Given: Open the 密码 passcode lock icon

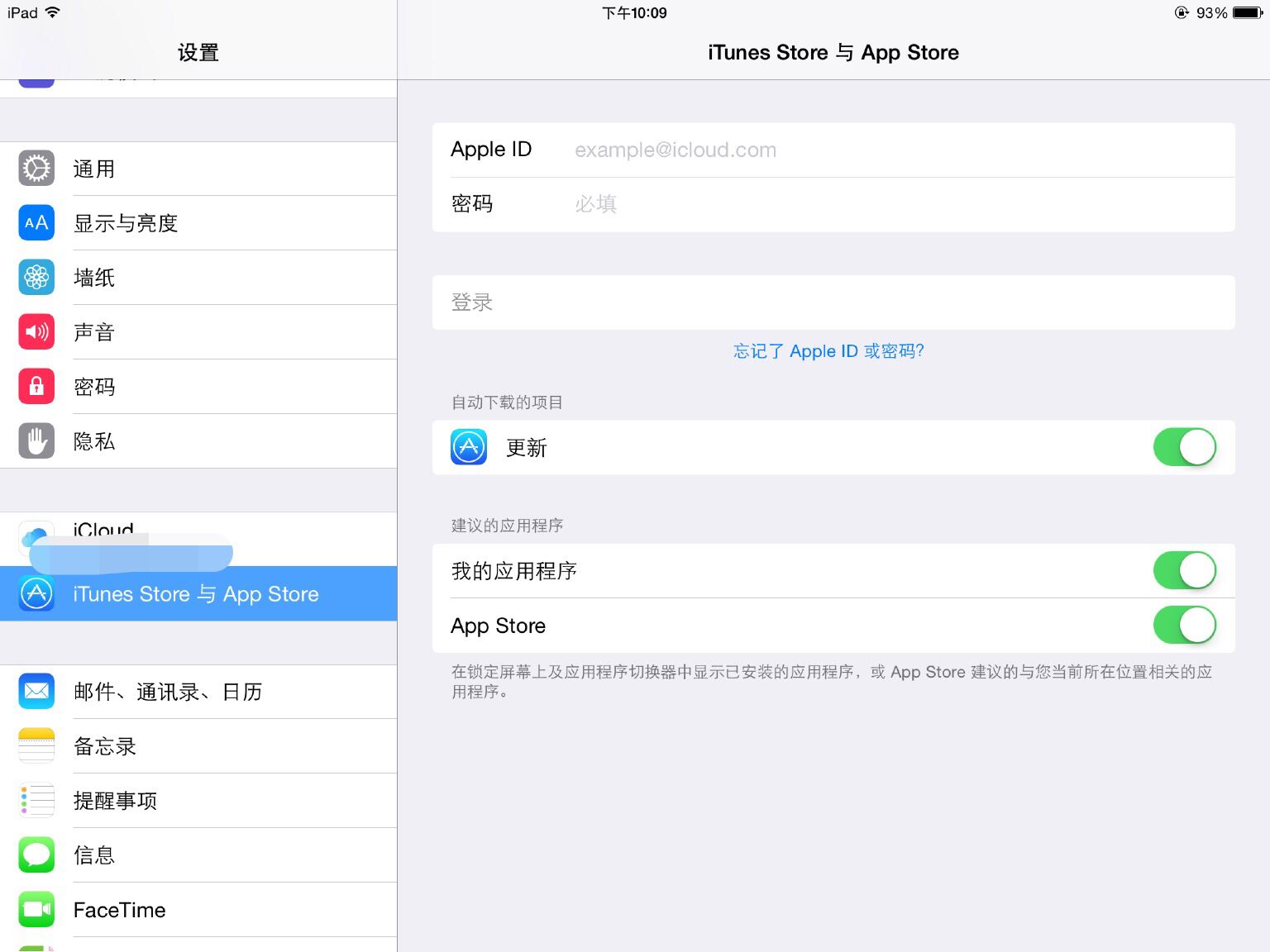Looking at the screenshot, I should [x=36, y=386].
